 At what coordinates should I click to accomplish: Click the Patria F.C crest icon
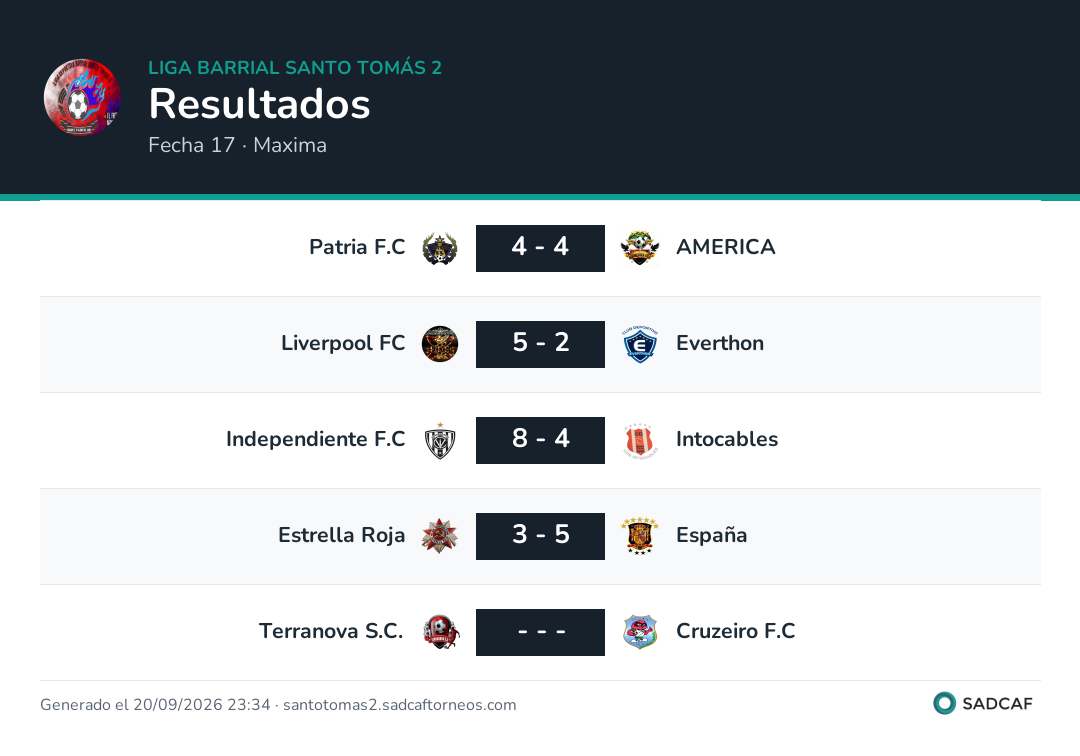pyautogui.click(x=439, y=248)
